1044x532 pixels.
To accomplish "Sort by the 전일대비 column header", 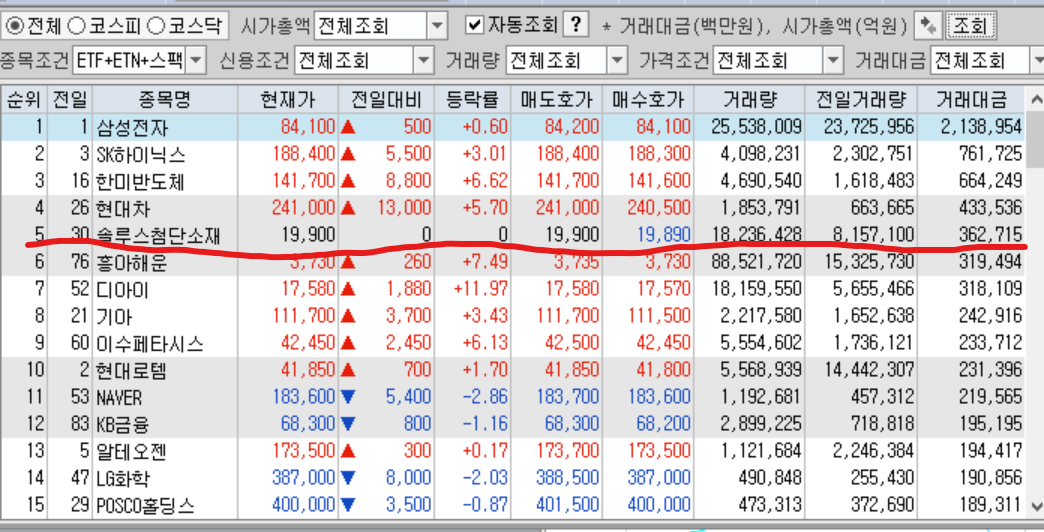I will click(386, 100).
